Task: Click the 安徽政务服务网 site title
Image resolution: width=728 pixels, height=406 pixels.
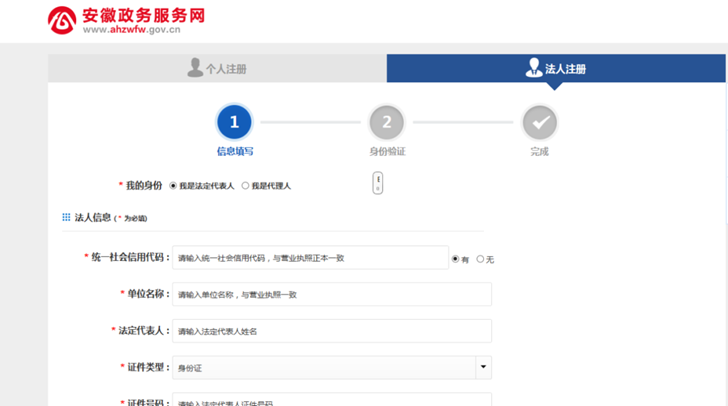Action: click(143, 15)
